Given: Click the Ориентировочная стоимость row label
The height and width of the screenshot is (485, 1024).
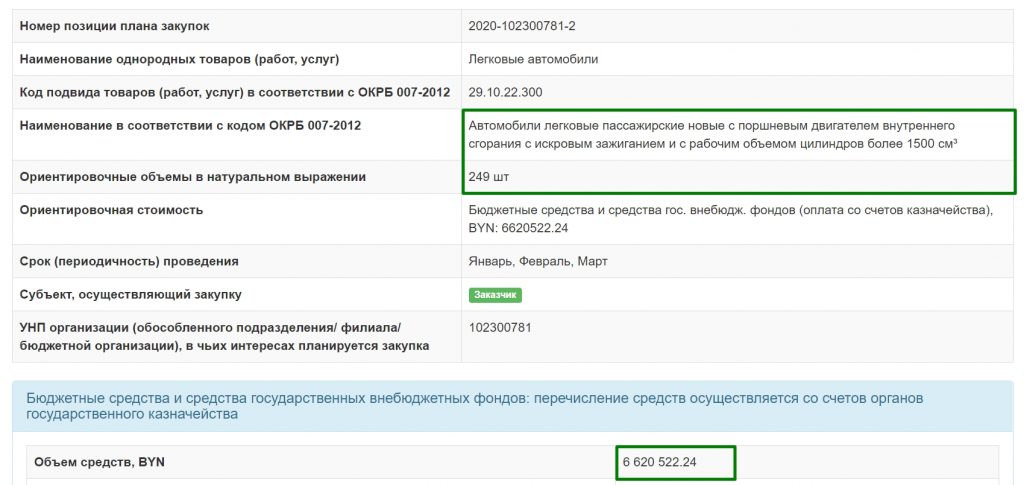Looking at the screenshot, I should pyautogui.click(x=111, y=210).
